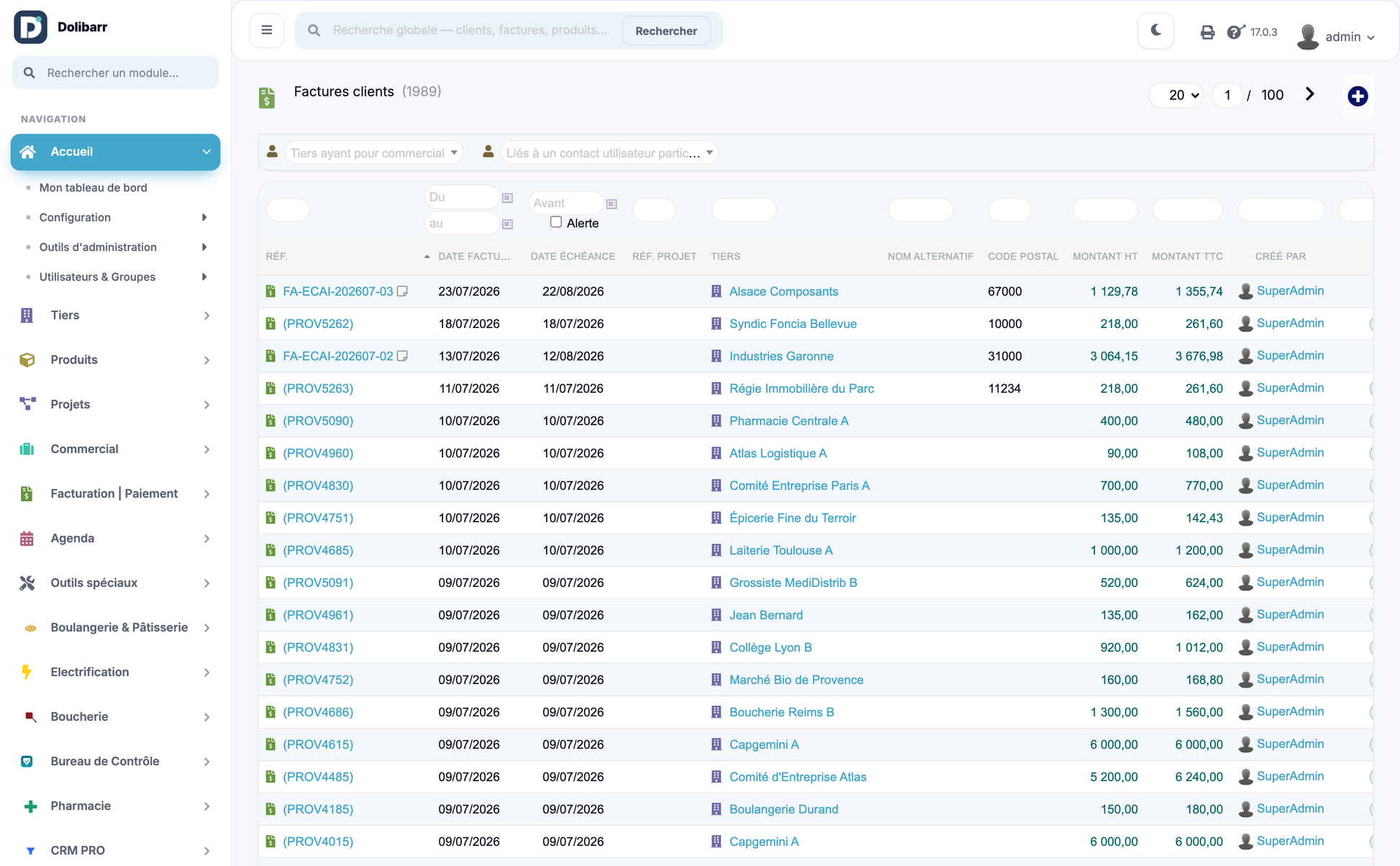
Task: Focus the Rechercher un module field
Action: pos(115,73)
